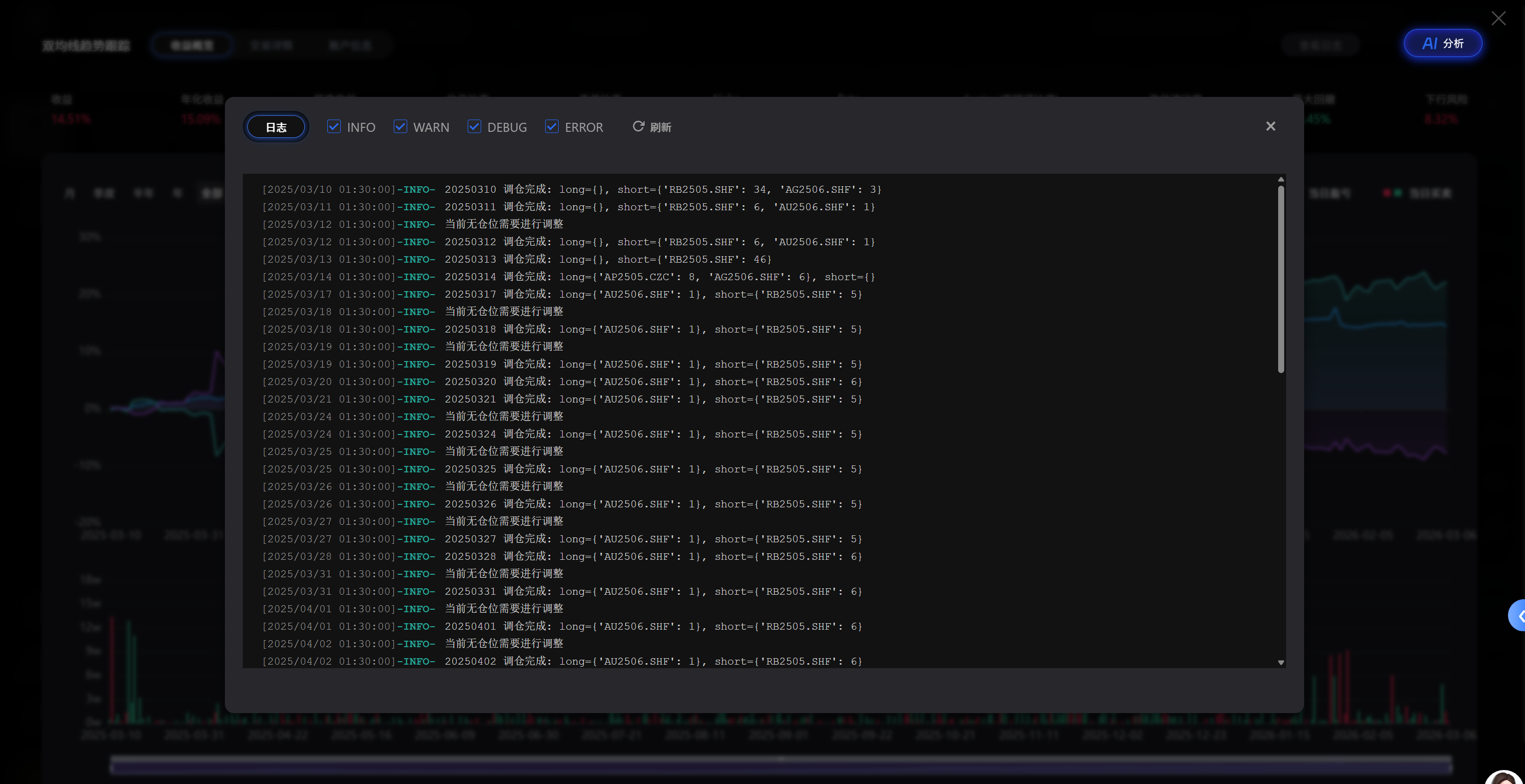Click the log panel scrollbar thumb

pyautogui.click(x=1281, y=279)
